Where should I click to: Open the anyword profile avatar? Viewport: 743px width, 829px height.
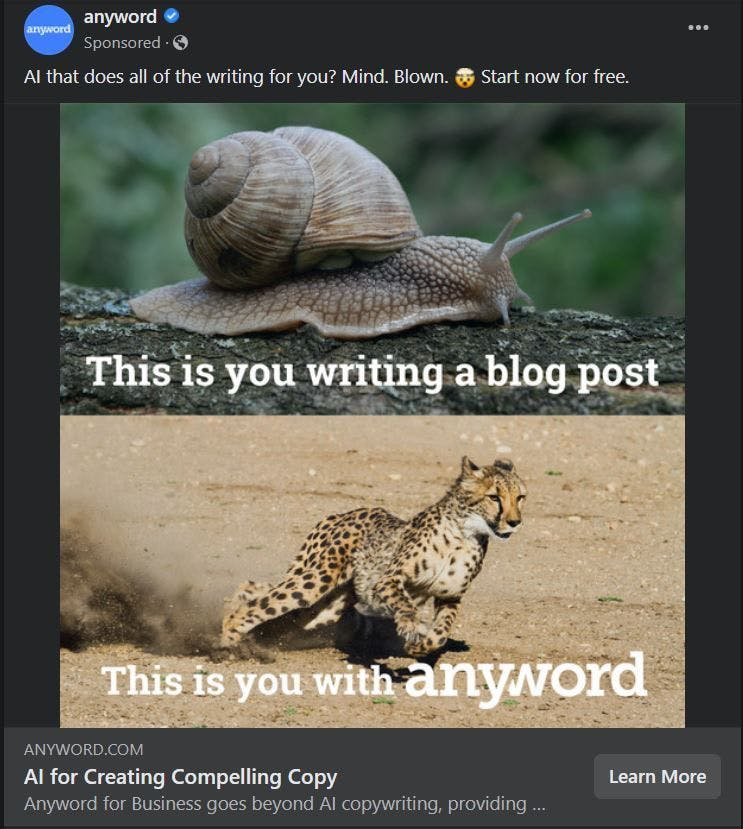(49, 30)
